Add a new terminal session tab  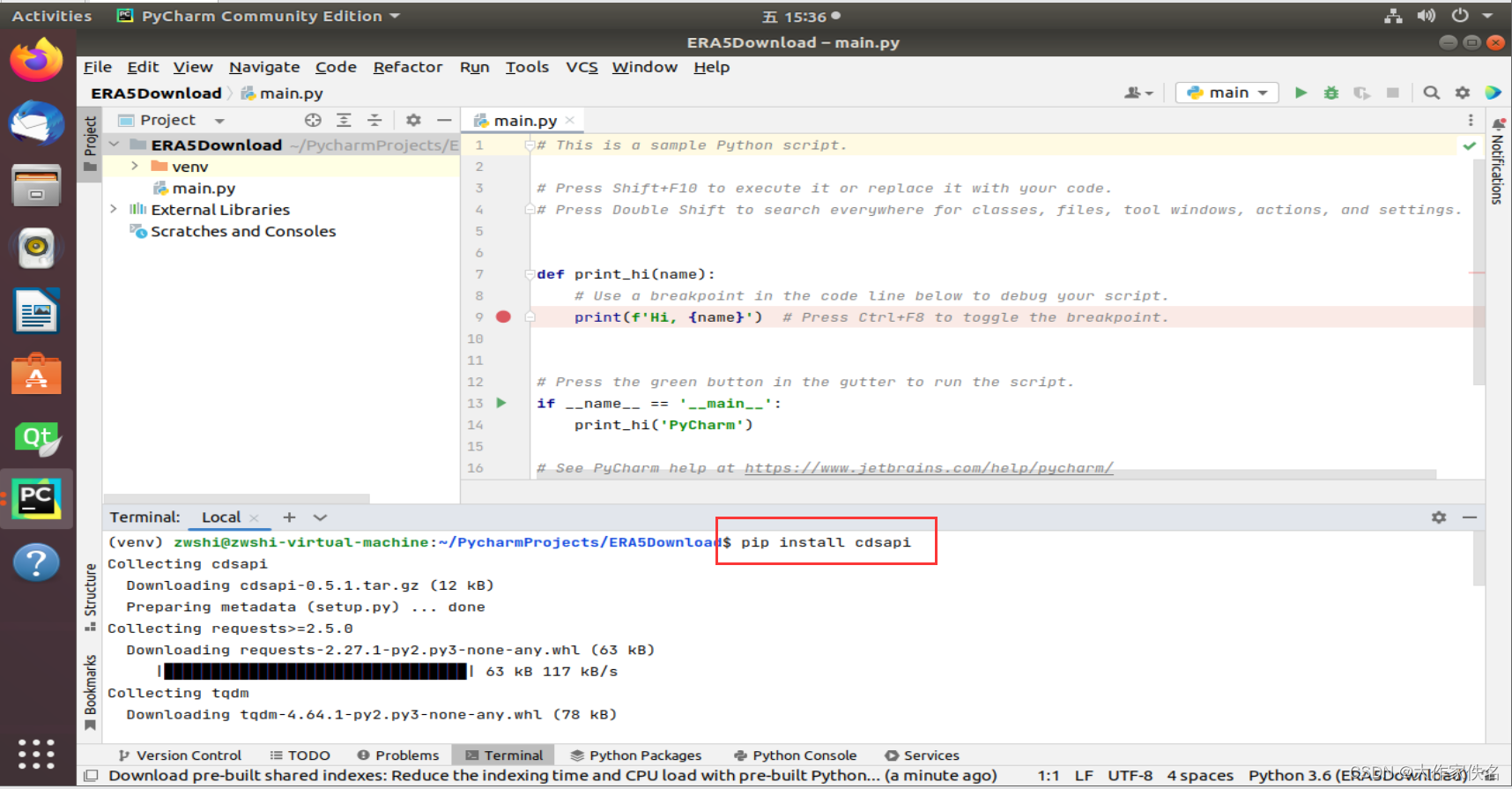pos(289,517)
